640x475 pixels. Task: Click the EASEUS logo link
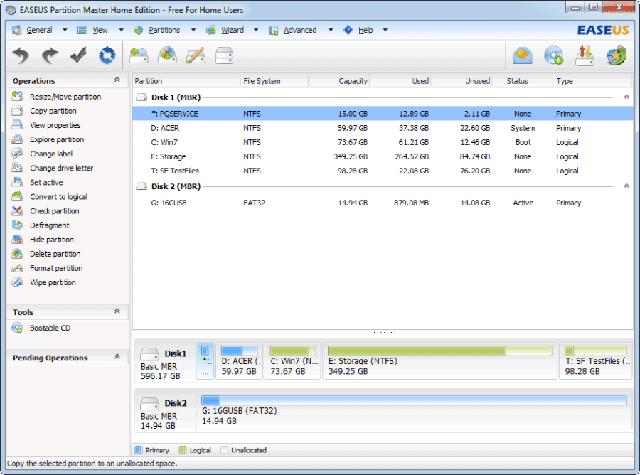tap(603, 30)
